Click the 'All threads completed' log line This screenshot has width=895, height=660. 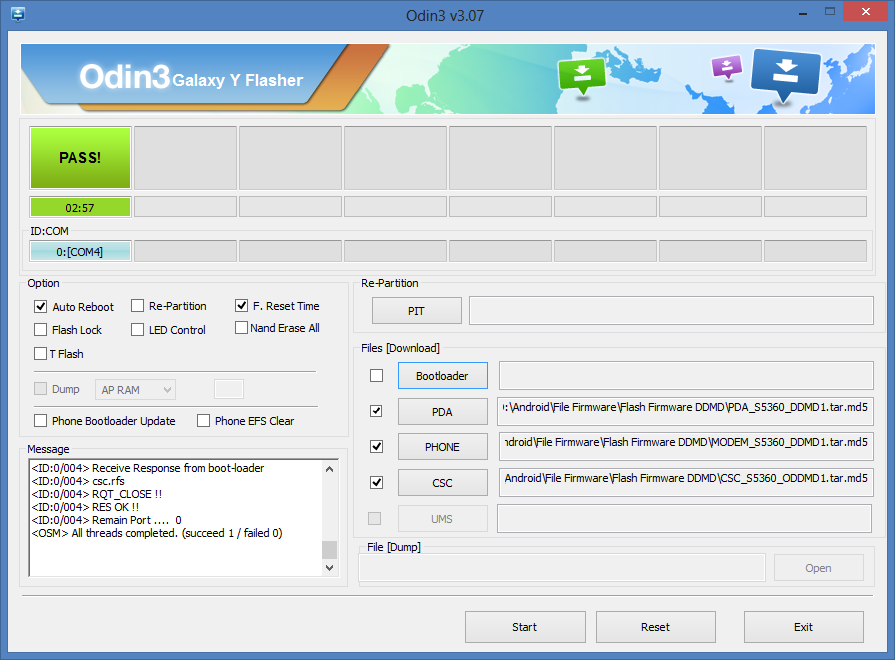coord(157,533)
